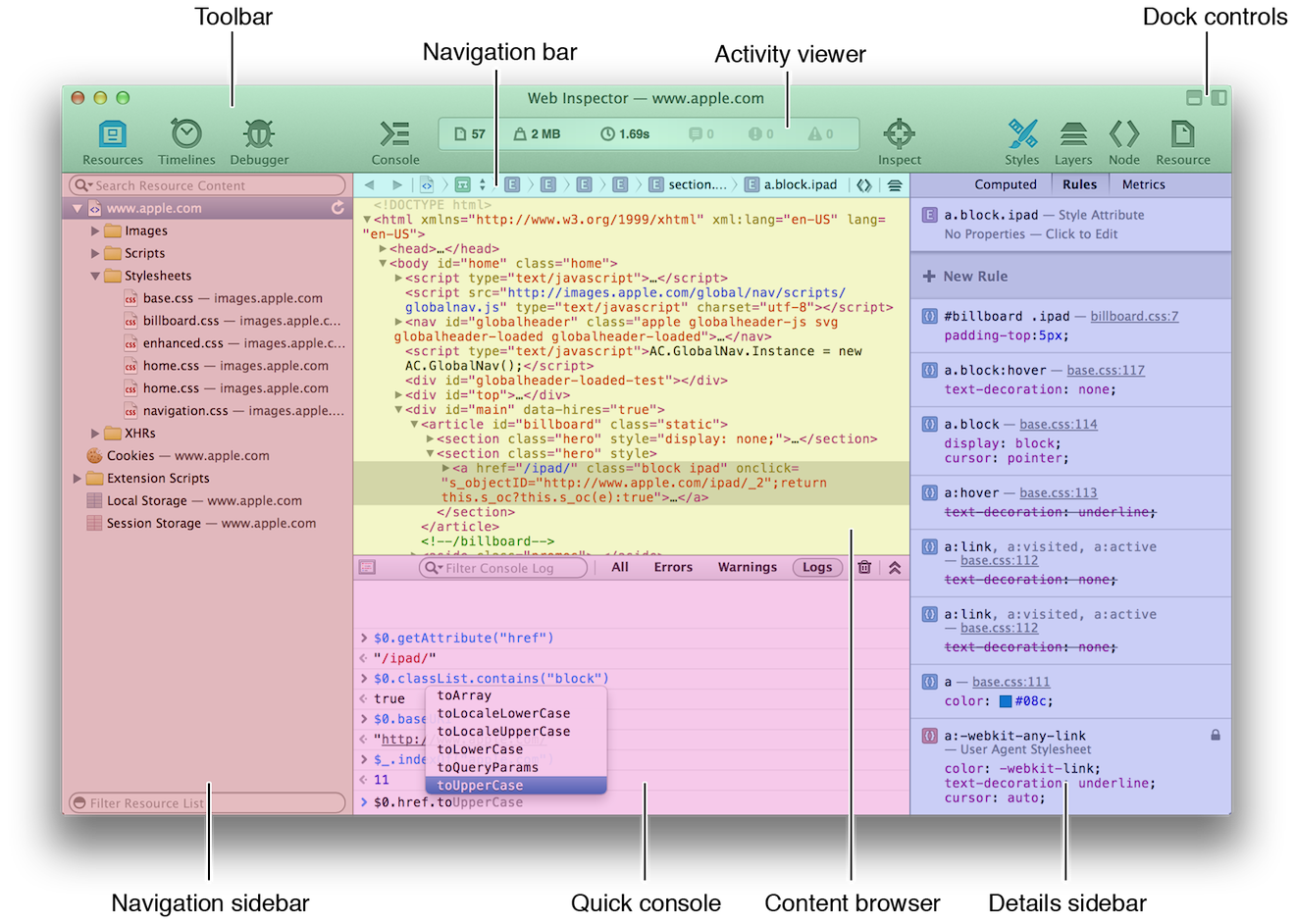This screenshot has height=924, width=1295.
Task: Toggle the Logs console filter
Action: [x=817, y=567]
